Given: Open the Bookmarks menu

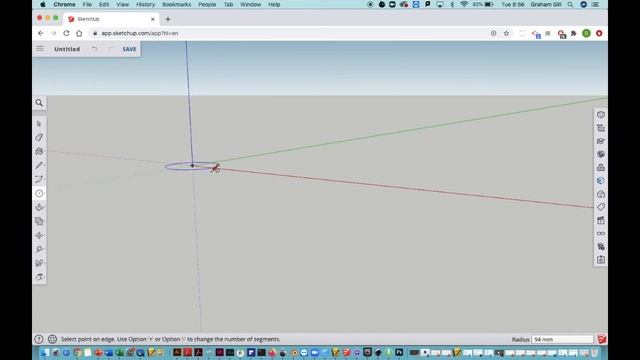Looking at the screenshot, I should [x=177, y=4].
